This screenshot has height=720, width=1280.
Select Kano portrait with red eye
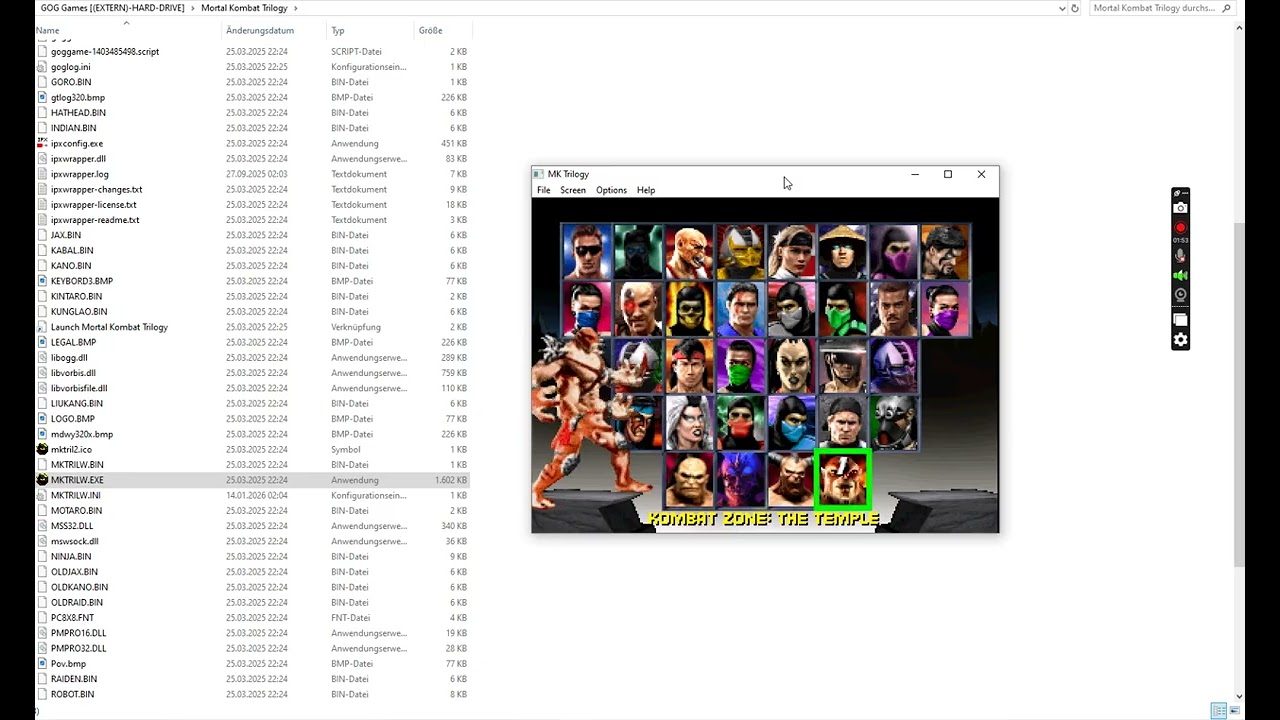tap(638, 308)
